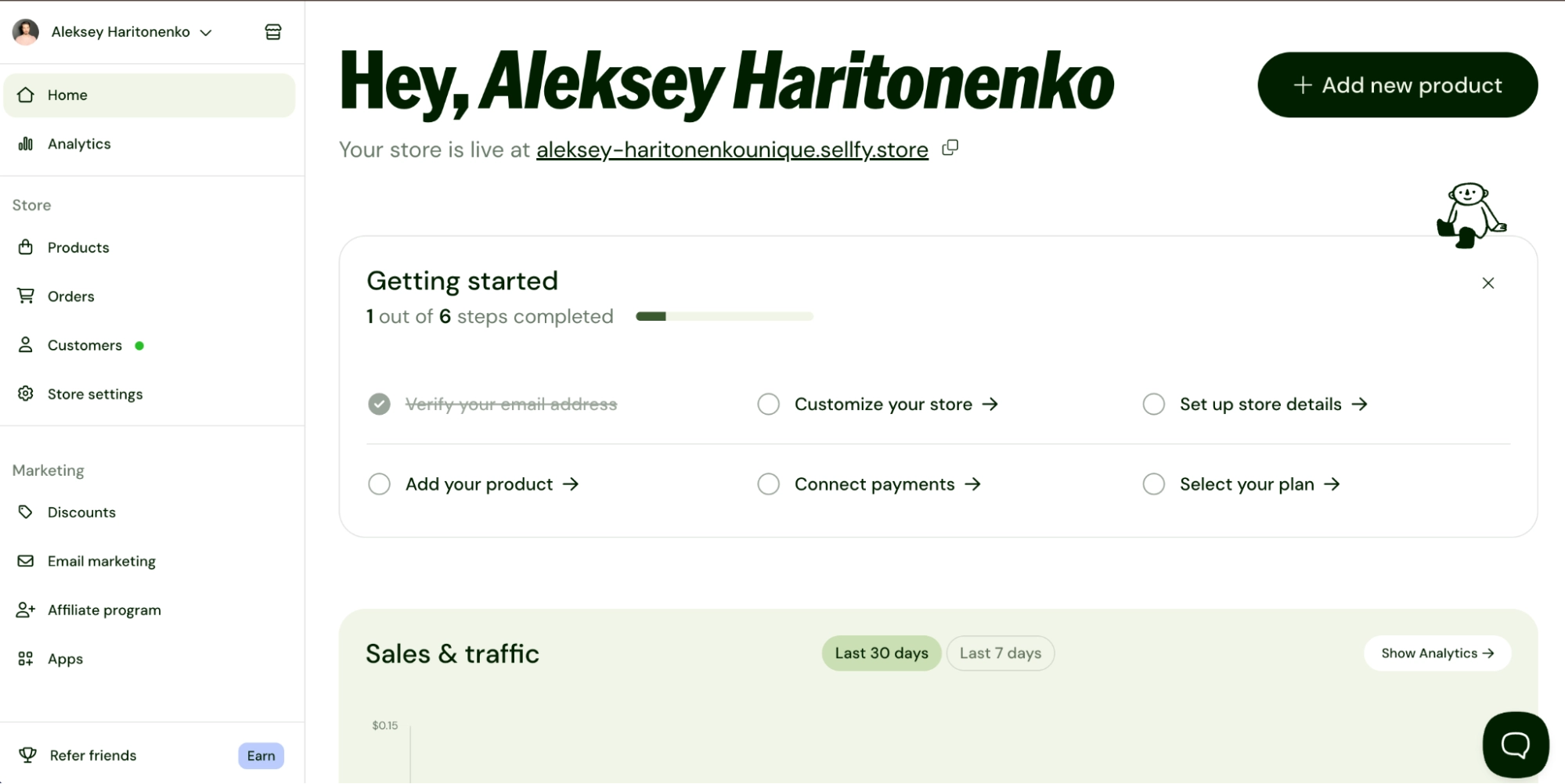Open Analytics in the sidebar
The image size is (1565, 784).
(x=79, y=144)
